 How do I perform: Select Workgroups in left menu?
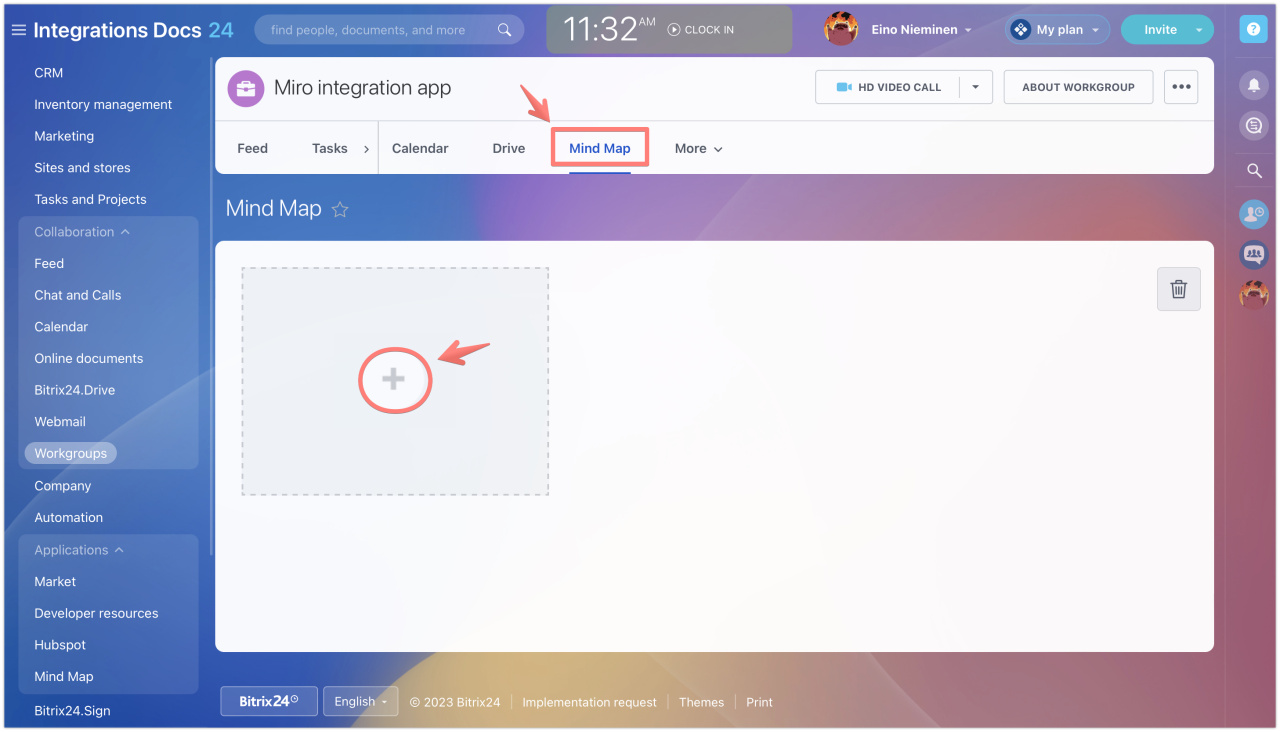(x=70, y=454)
